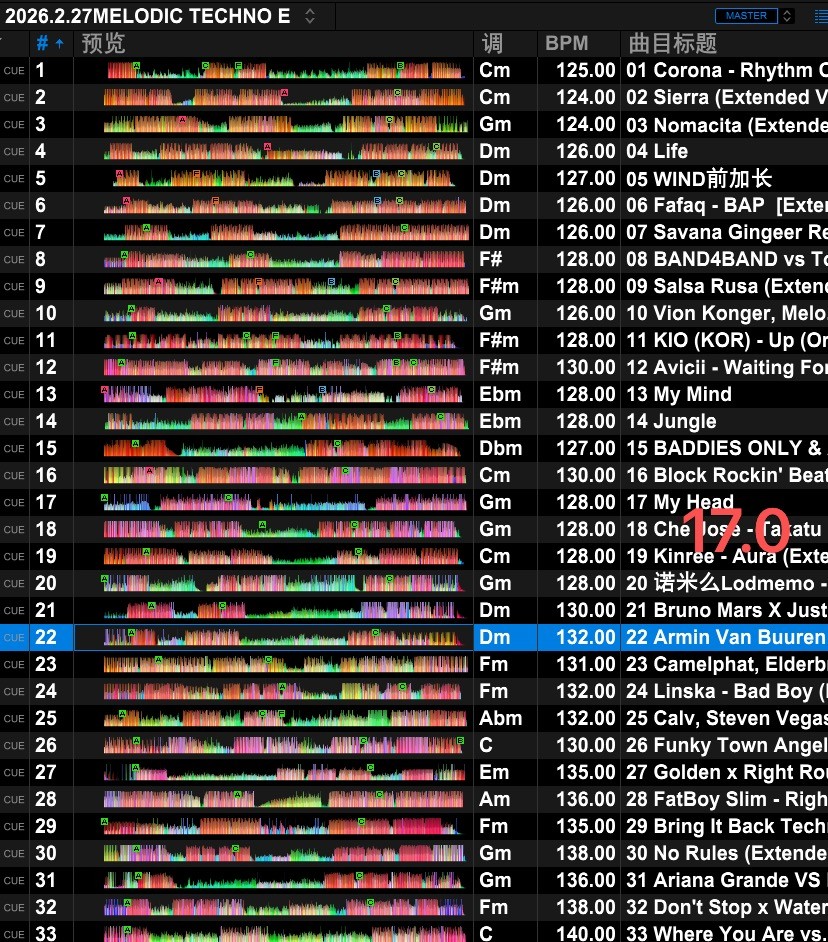Click the CUE icon for track 32
The image size is (828, 942).
click(x=14, y=908)
